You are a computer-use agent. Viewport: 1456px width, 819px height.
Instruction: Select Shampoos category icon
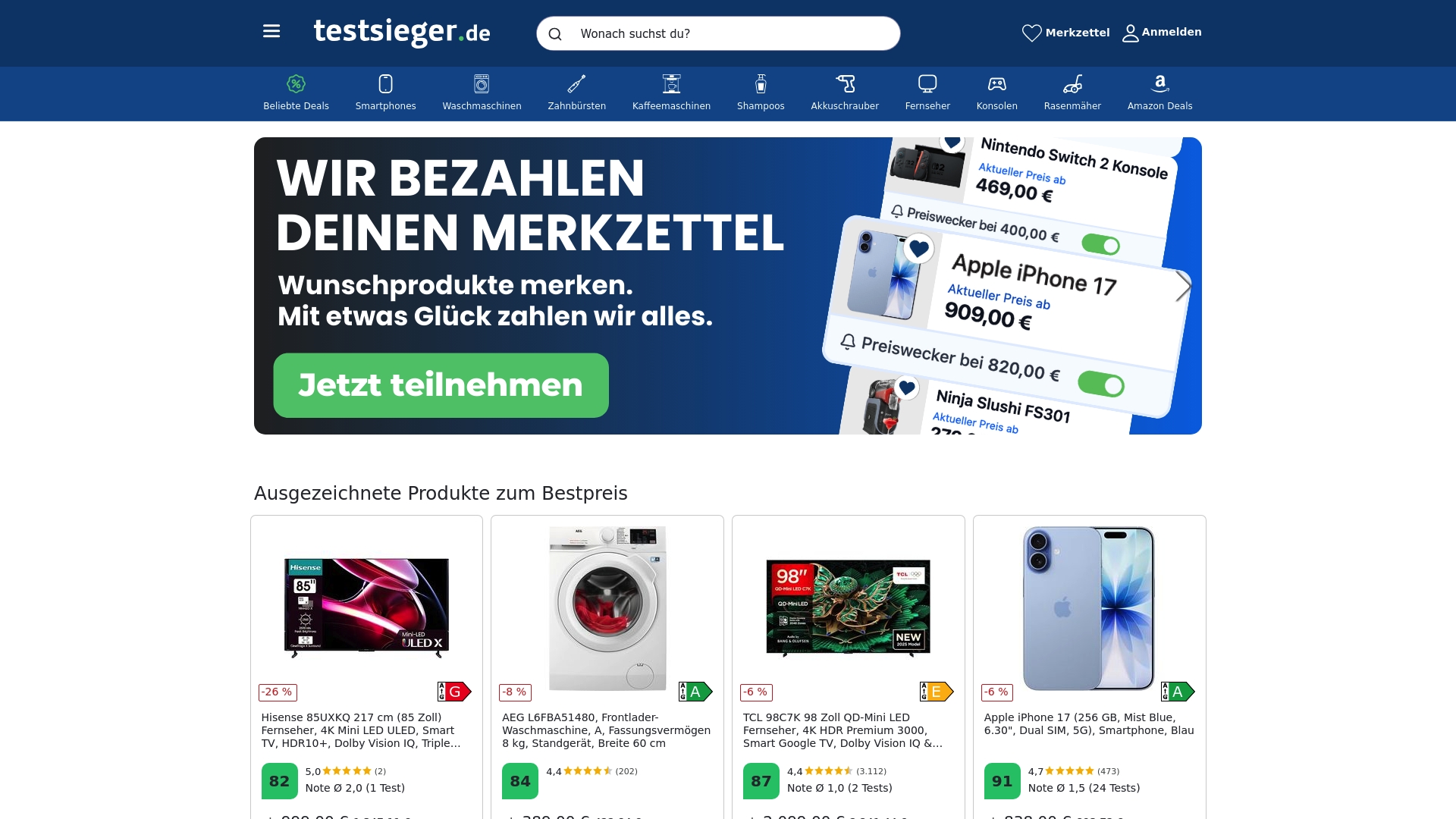761,83
